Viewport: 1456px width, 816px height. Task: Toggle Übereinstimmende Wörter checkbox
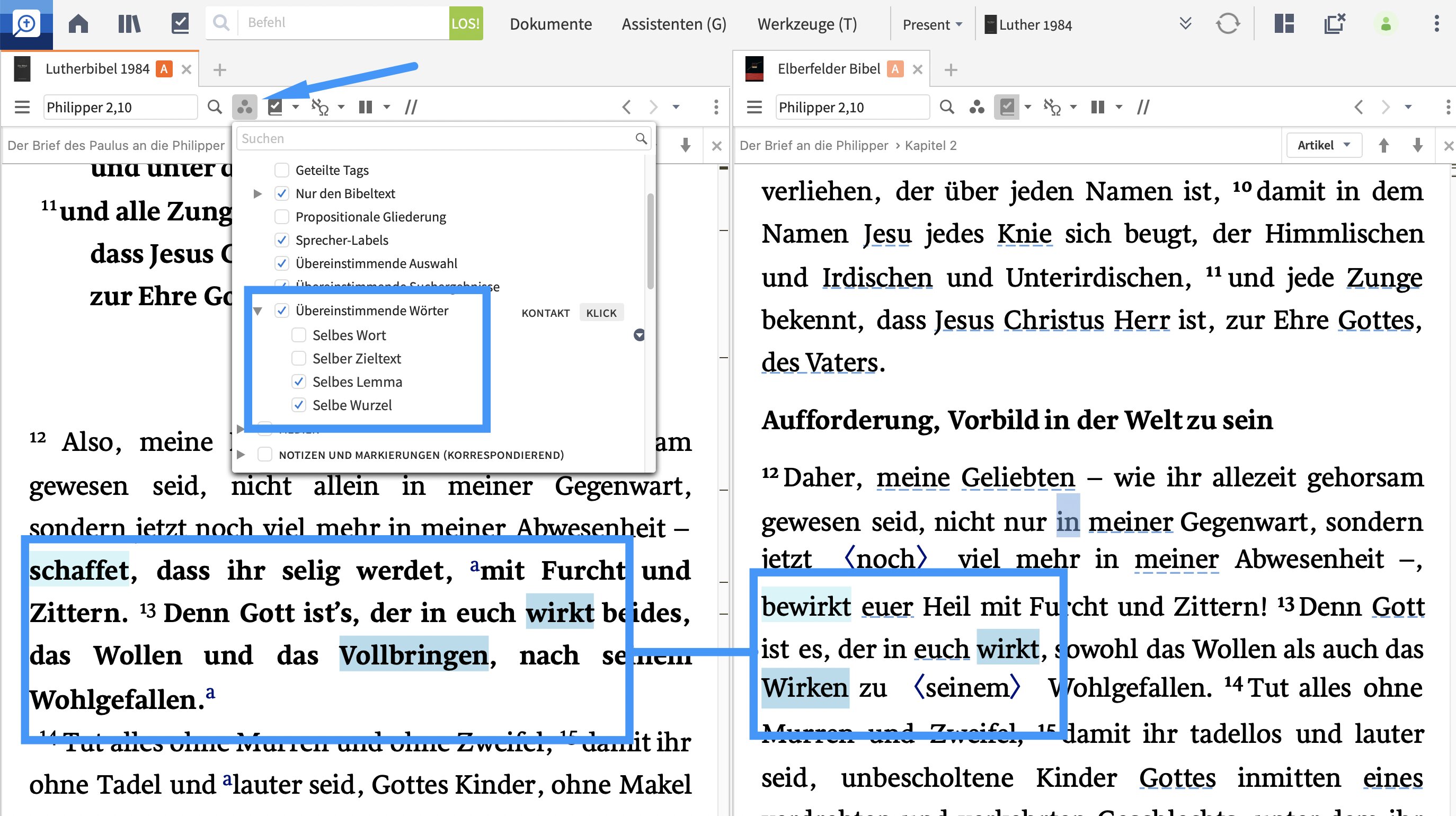(281, 311)
